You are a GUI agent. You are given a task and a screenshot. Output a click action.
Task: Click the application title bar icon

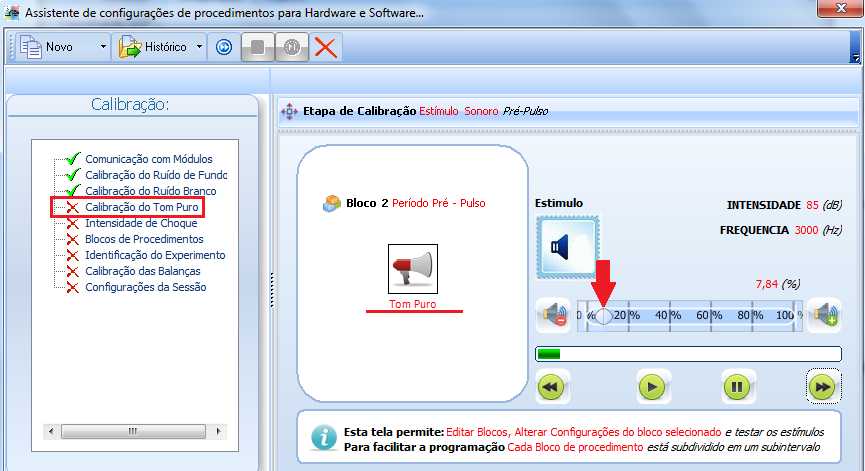pyautogui.click(x=12, y=12)
